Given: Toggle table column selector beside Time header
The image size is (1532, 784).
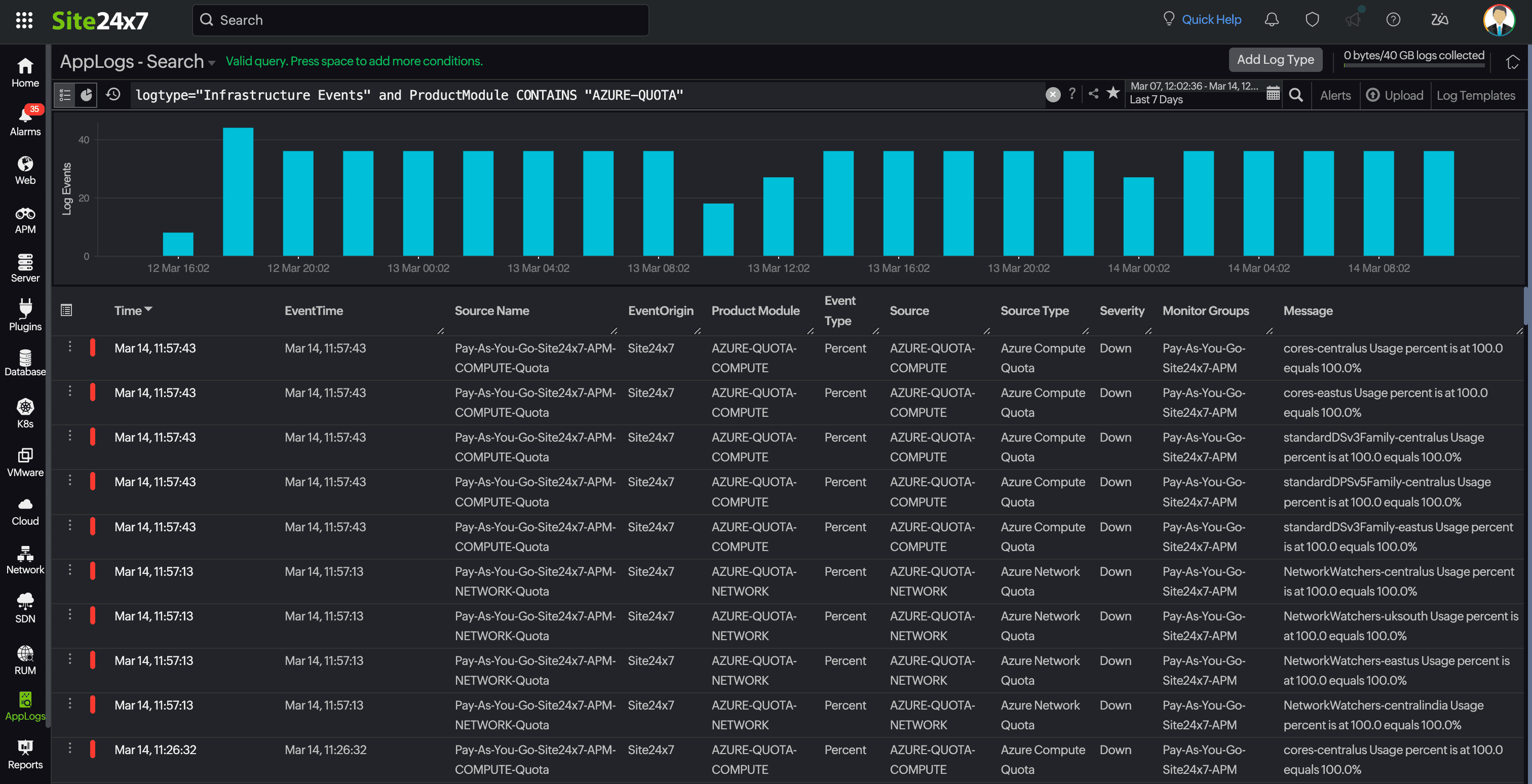Looking at the screenshot, I should [66, 309].
